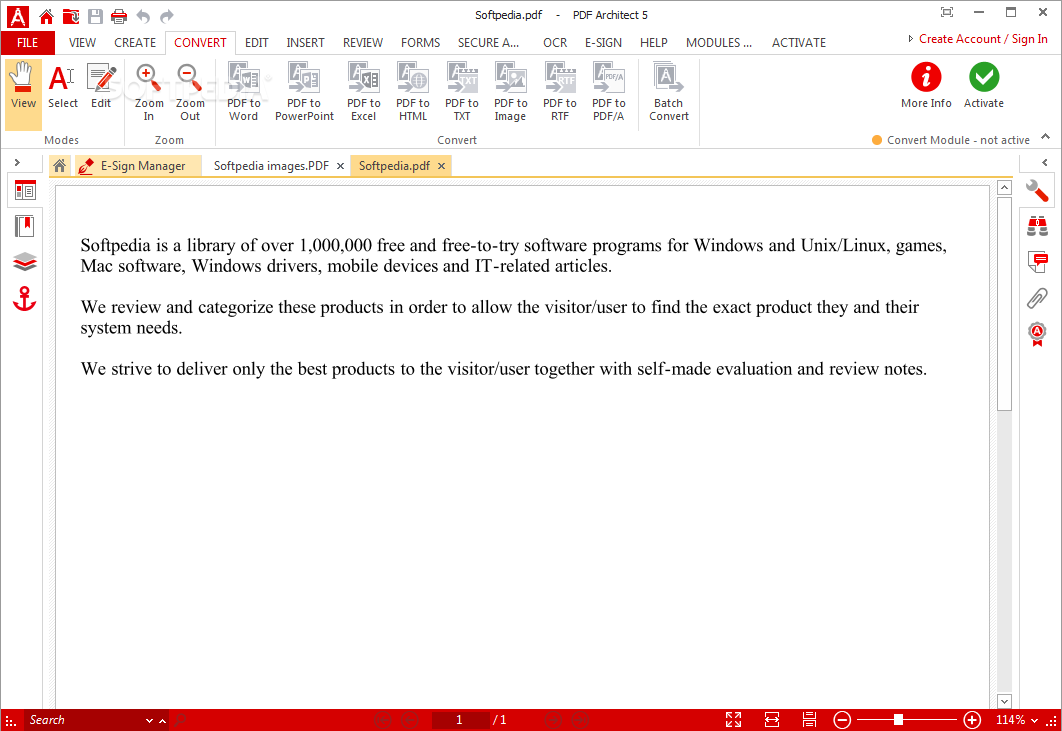The height and width of the screenshot is (731, 1062).
Task: Toggle full screen view in status bar
Action: click(x=734, y=719)
